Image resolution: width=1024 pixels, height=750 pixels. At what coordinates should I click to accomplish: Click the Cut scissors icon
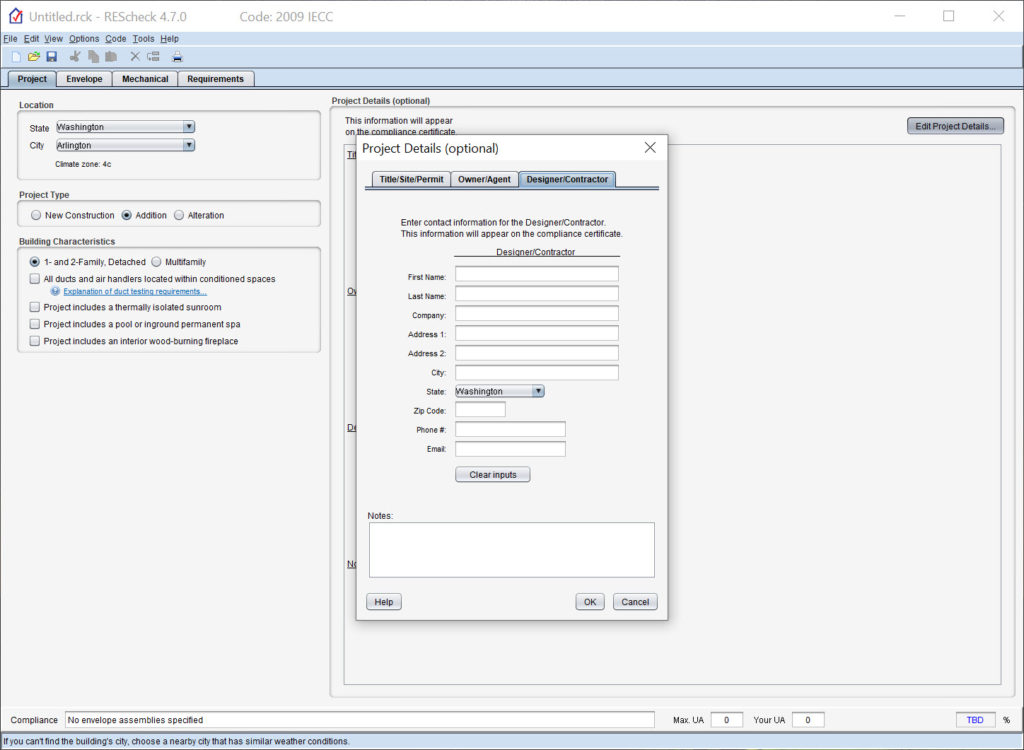[x=75, y=57]
